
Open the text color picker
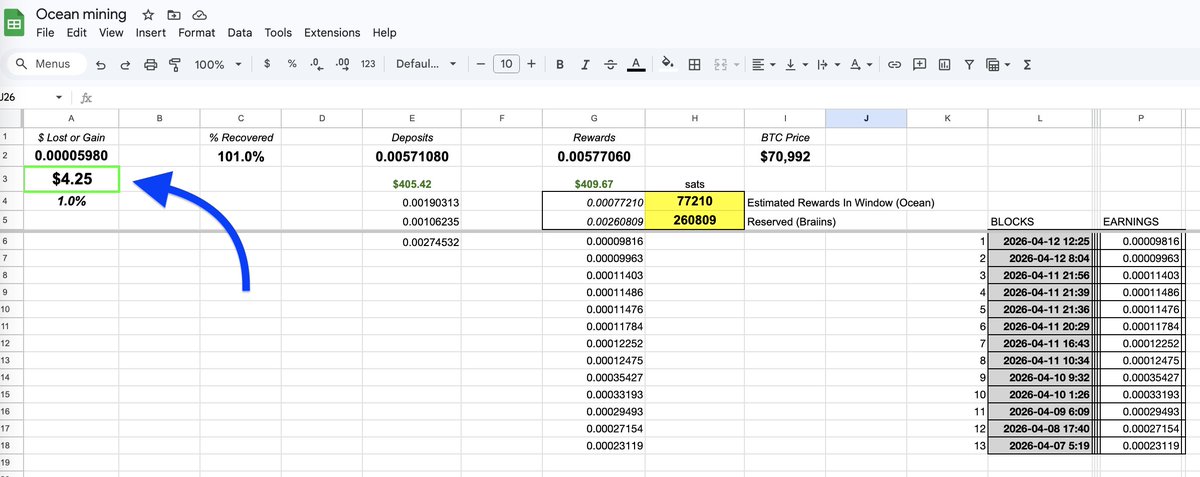click(636, 64)
